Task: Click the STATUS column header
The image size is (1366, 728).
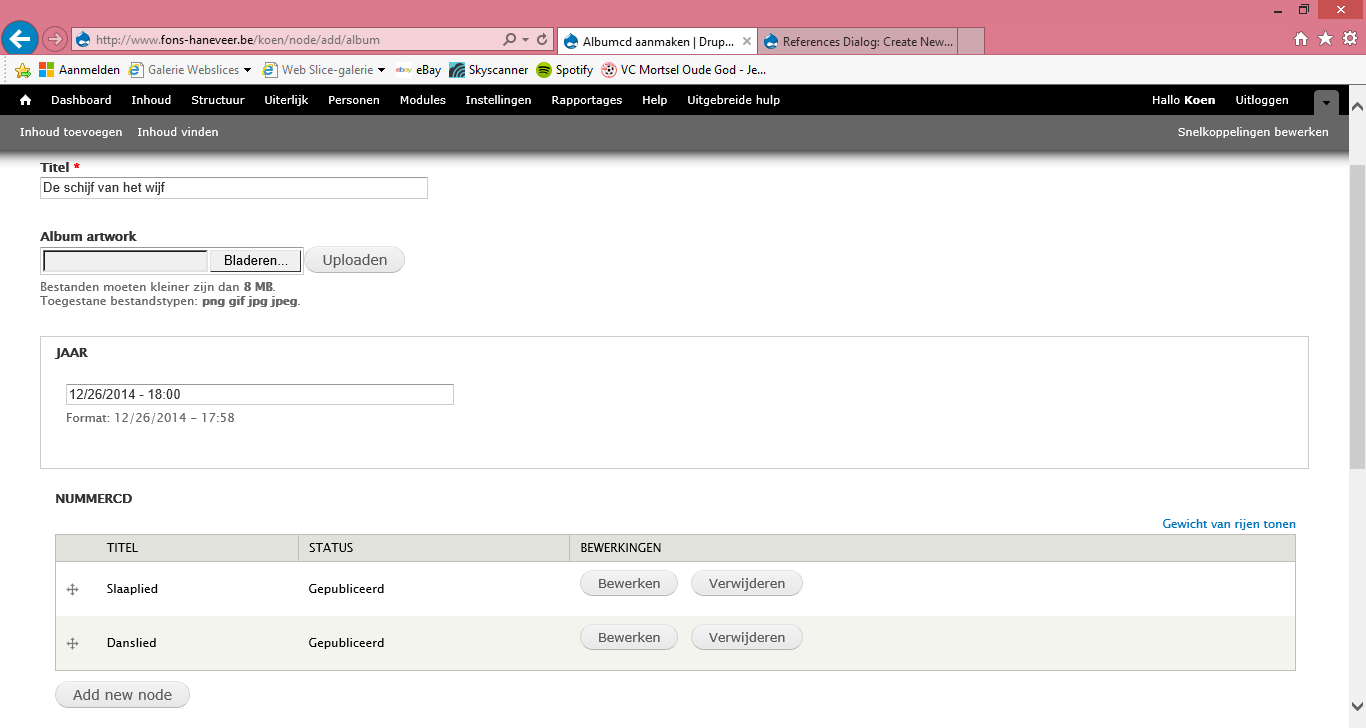Action: click(331, 548)
